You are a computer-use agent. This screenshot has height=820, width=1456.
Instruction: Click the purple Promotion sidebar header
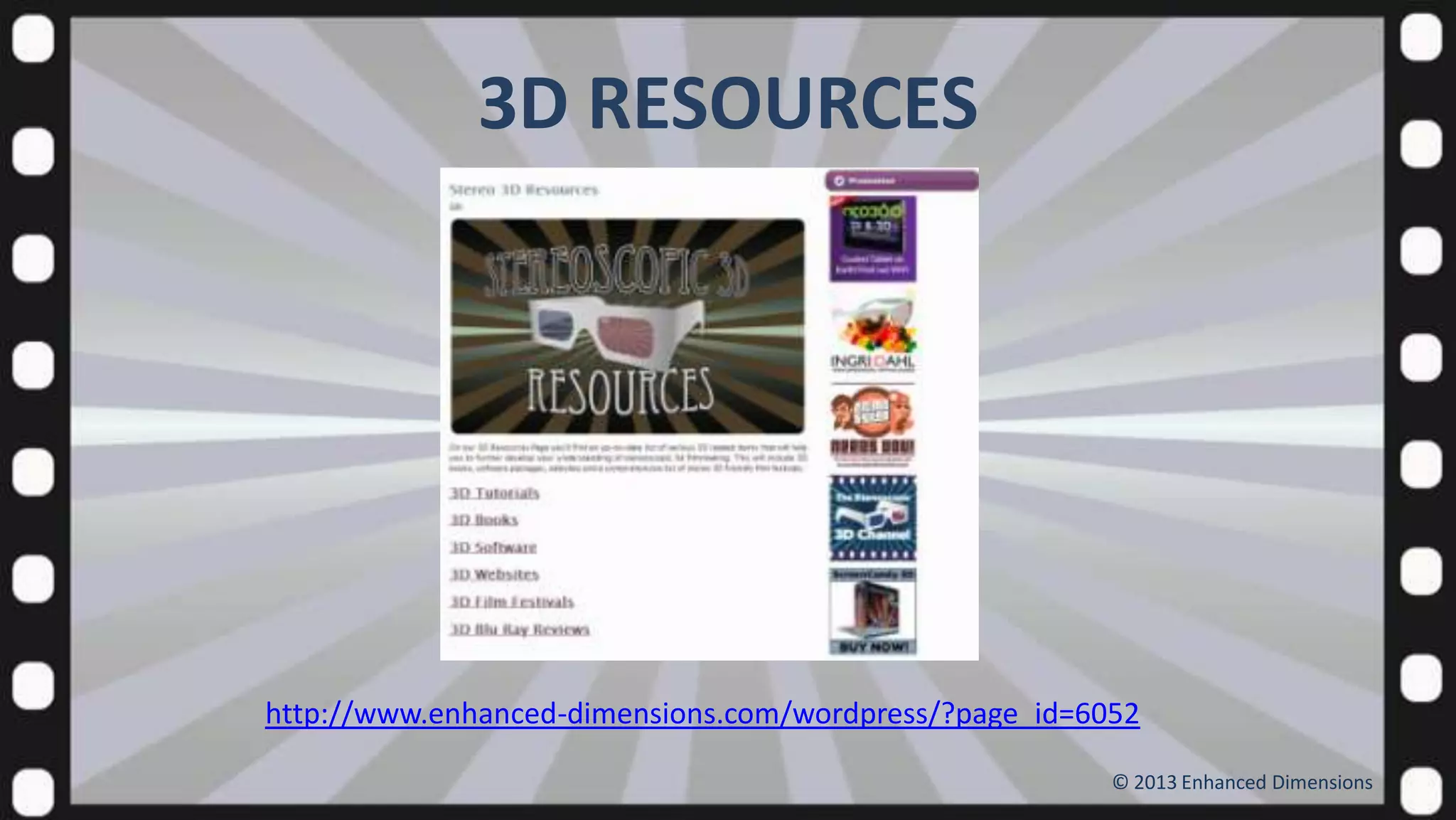point(901,181)
